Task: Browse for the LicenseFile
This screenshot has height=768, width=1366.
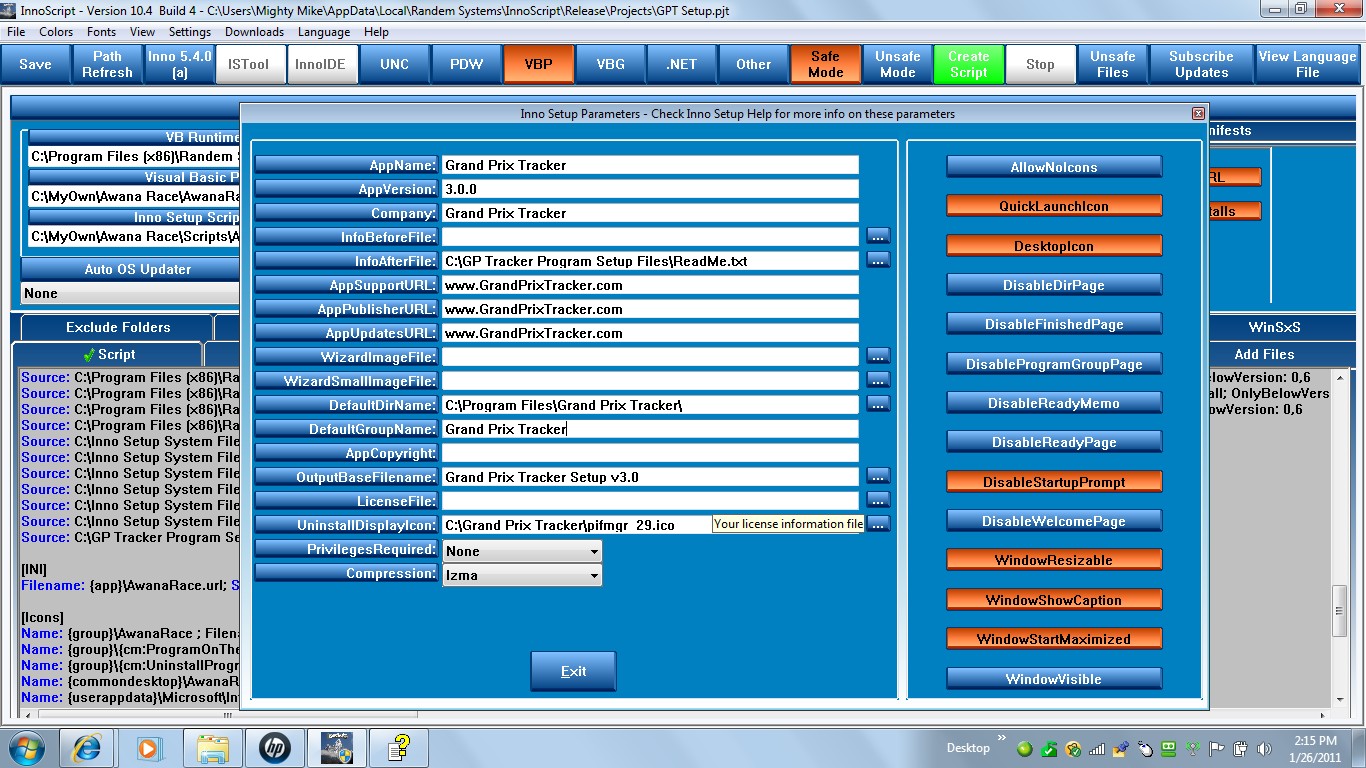Action: [x=878, y=501]
